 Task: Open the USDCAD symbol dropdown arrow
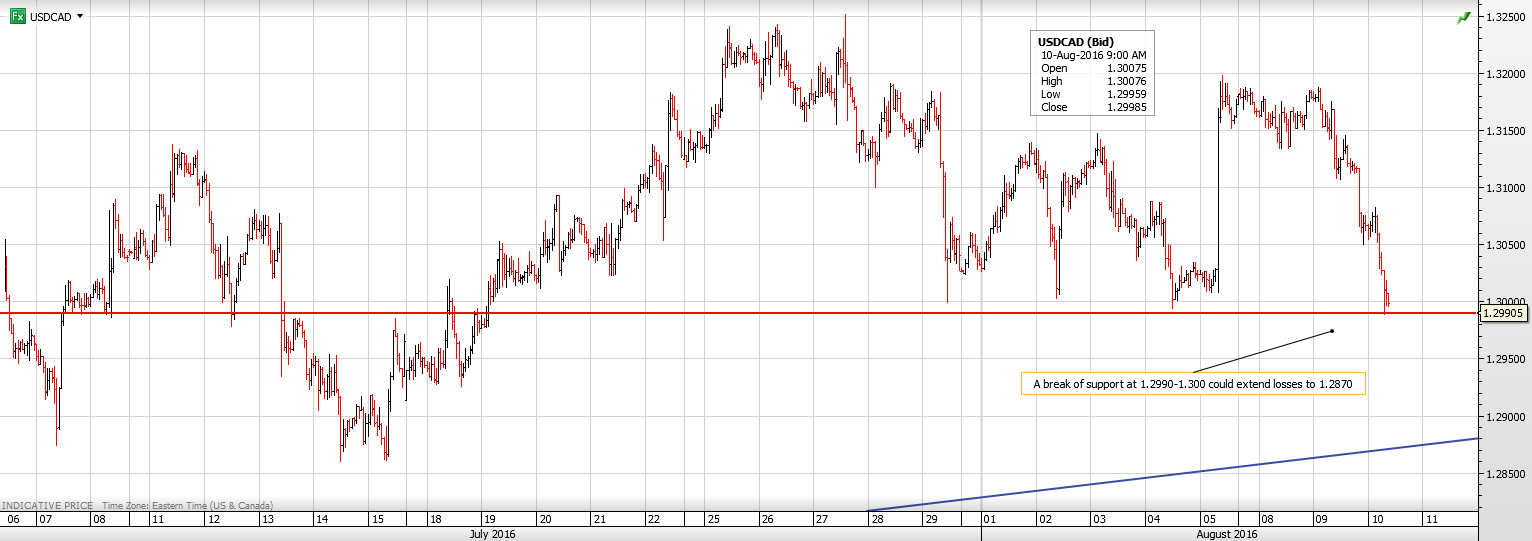point(80,17)
